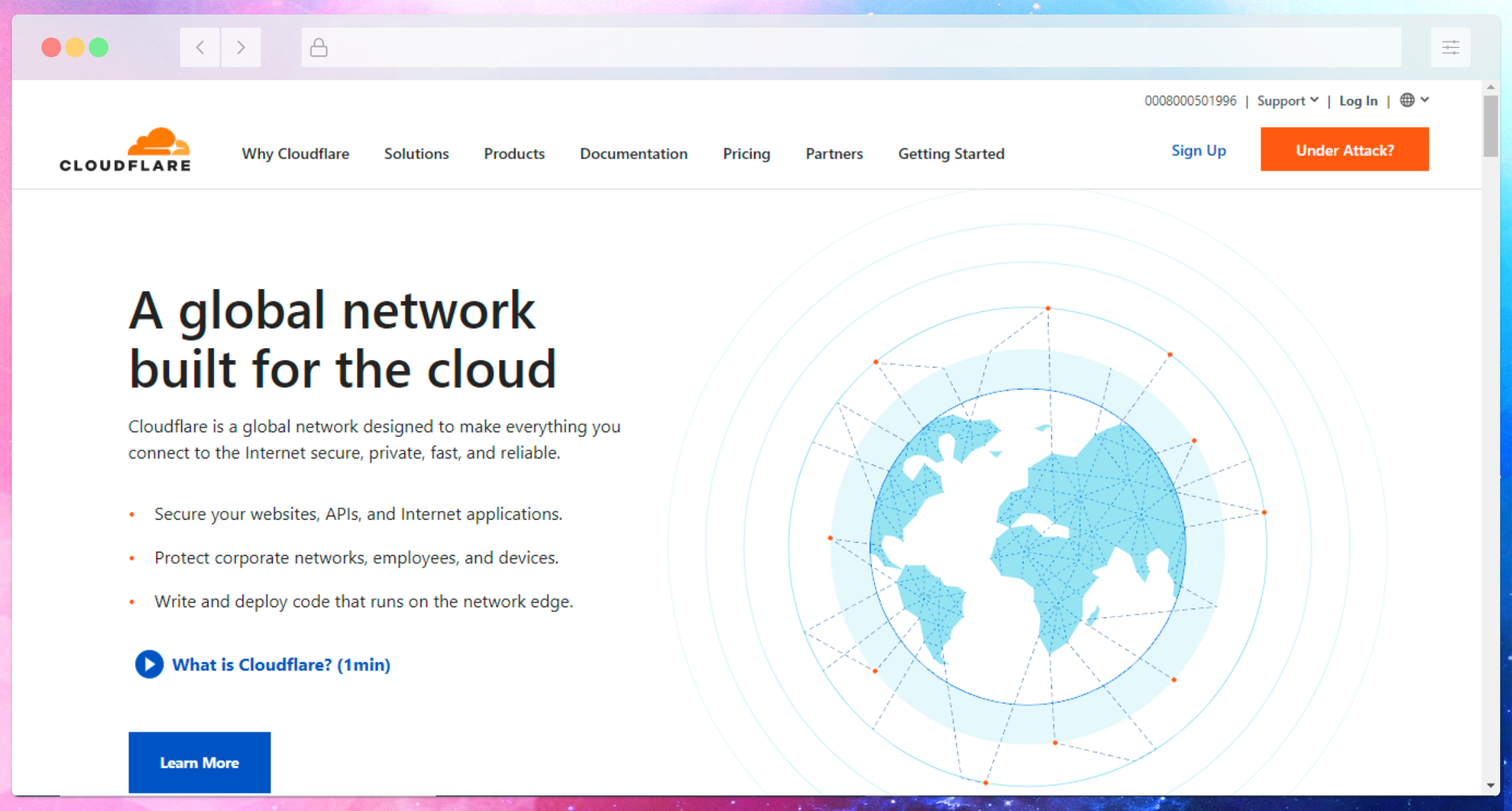Go to the Pricing page
The width and height of the screenshot is (1512, 811).
click(746, 153)
